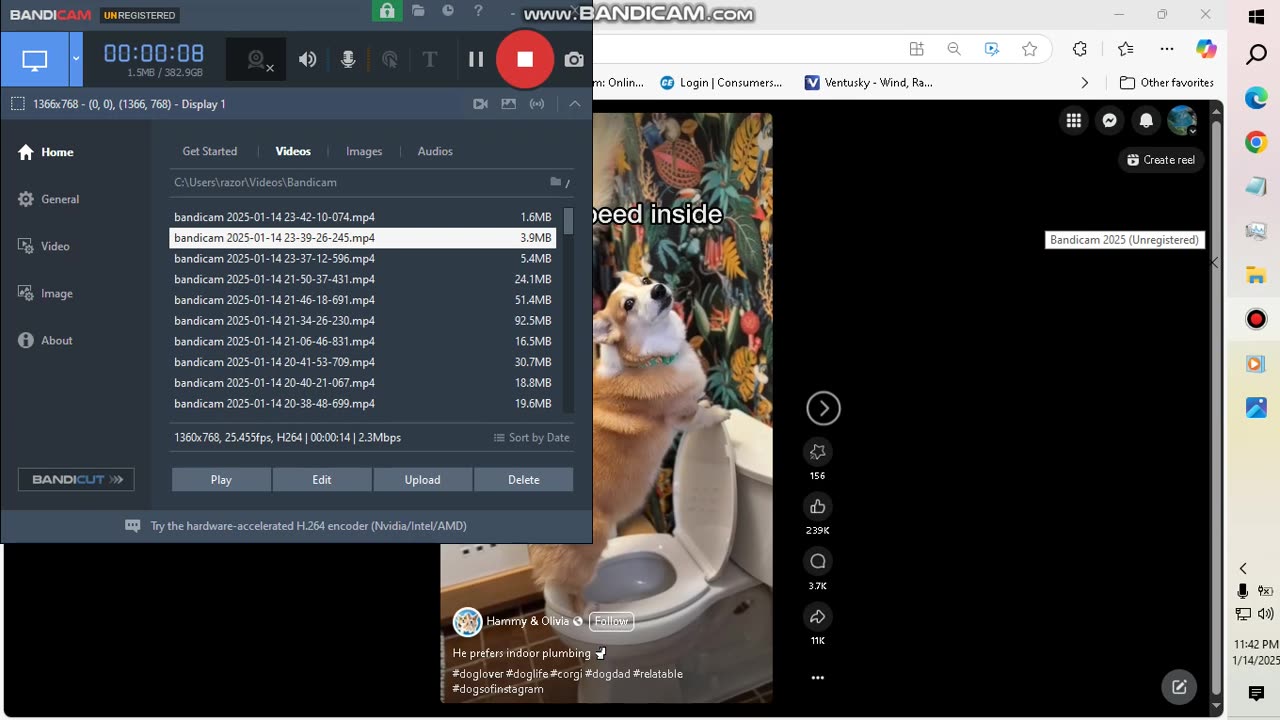This screenshot has height=720, width=1280.
Task: Share the reel with the arrow icon
Action: [818, 616]
